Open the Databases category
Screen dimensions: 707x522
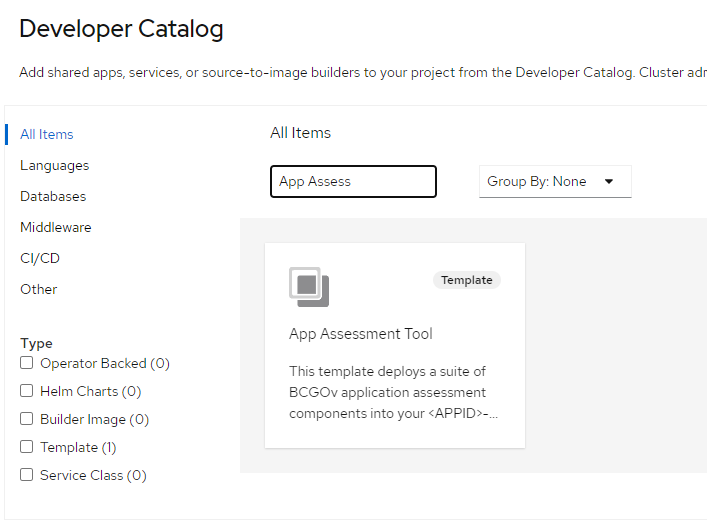[x=53, y=196]
